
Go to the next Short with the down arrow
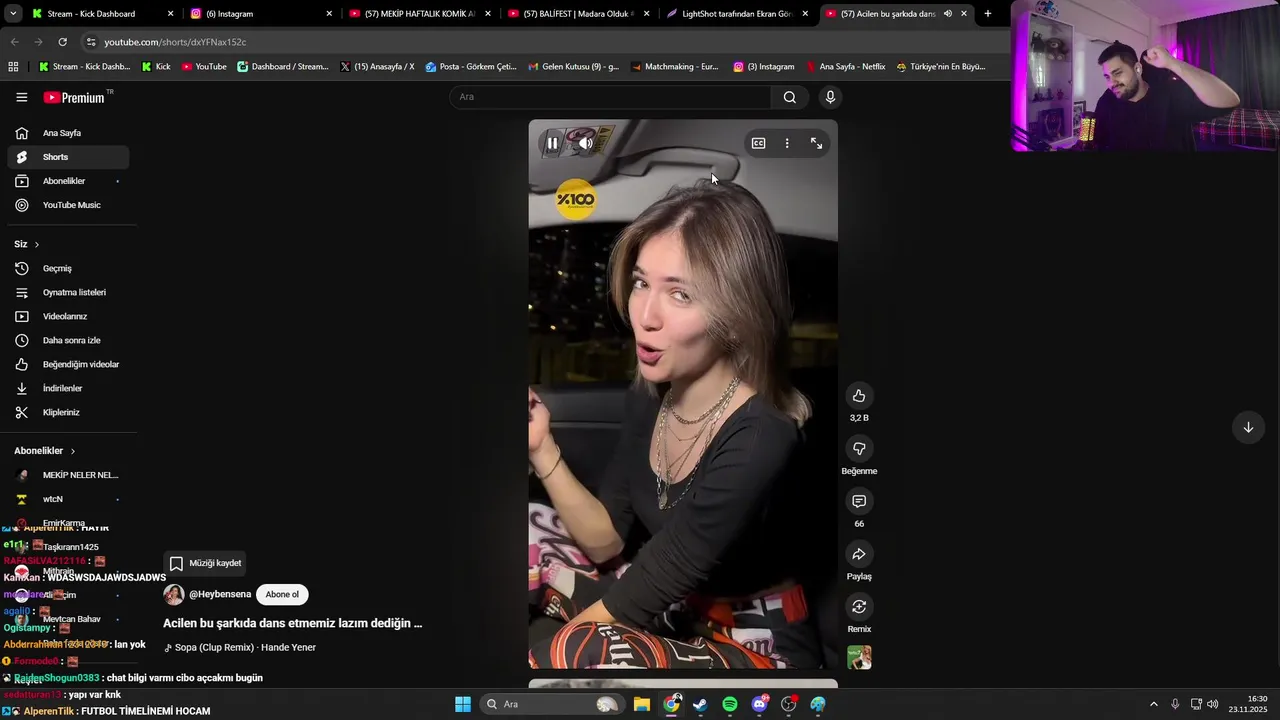click(x=1248, y=427)
